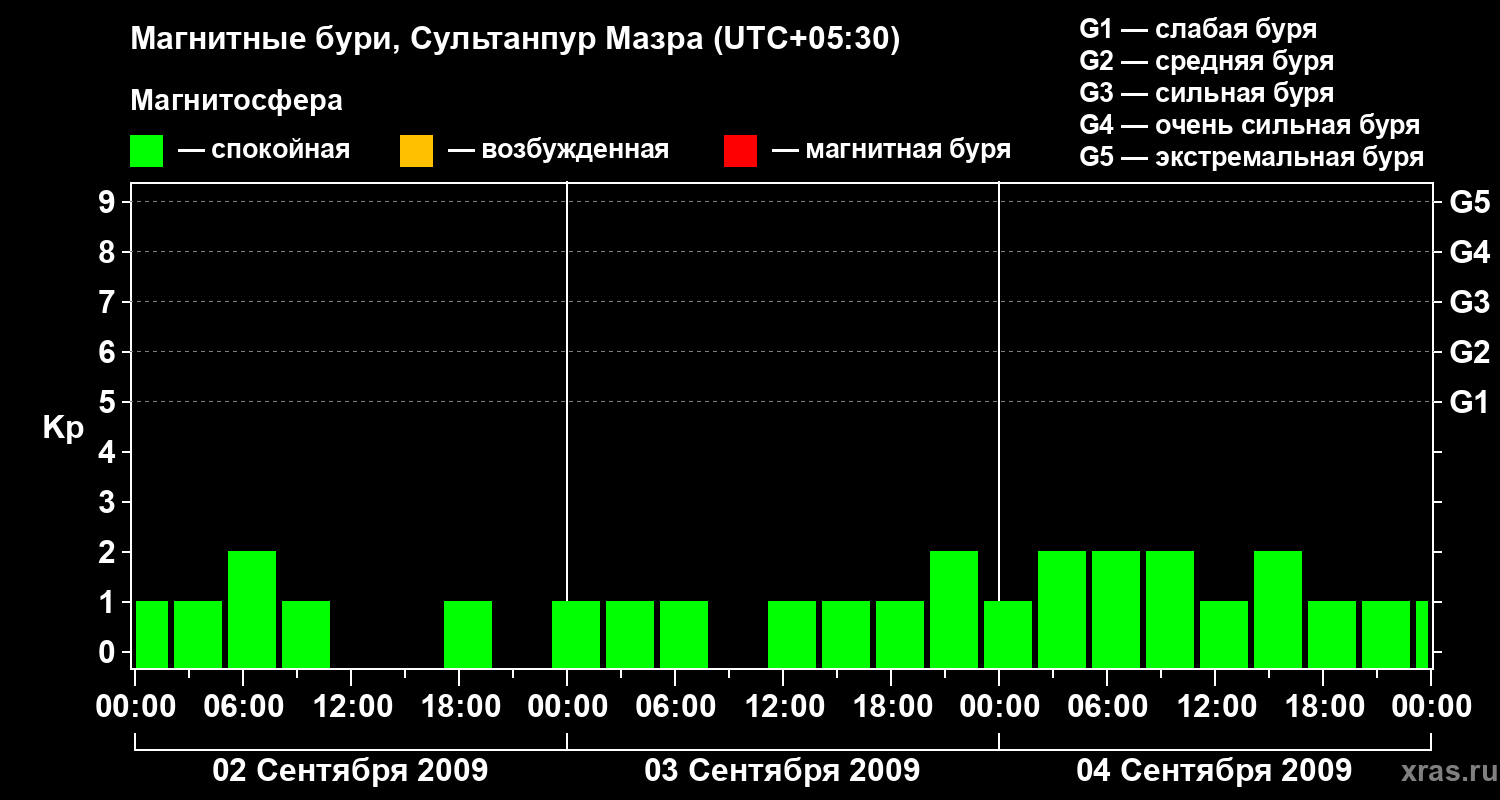Click the green 'спокойная' legend swatch
Screen dimensions: 1500x800
pyautogui.click(x=147, y=150)
